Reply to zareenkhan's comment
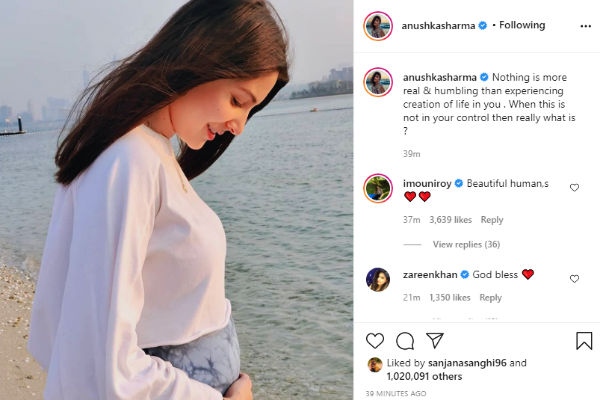Viewport: 600px width, 400px height. pyautogui.click(x=490, y=297)
